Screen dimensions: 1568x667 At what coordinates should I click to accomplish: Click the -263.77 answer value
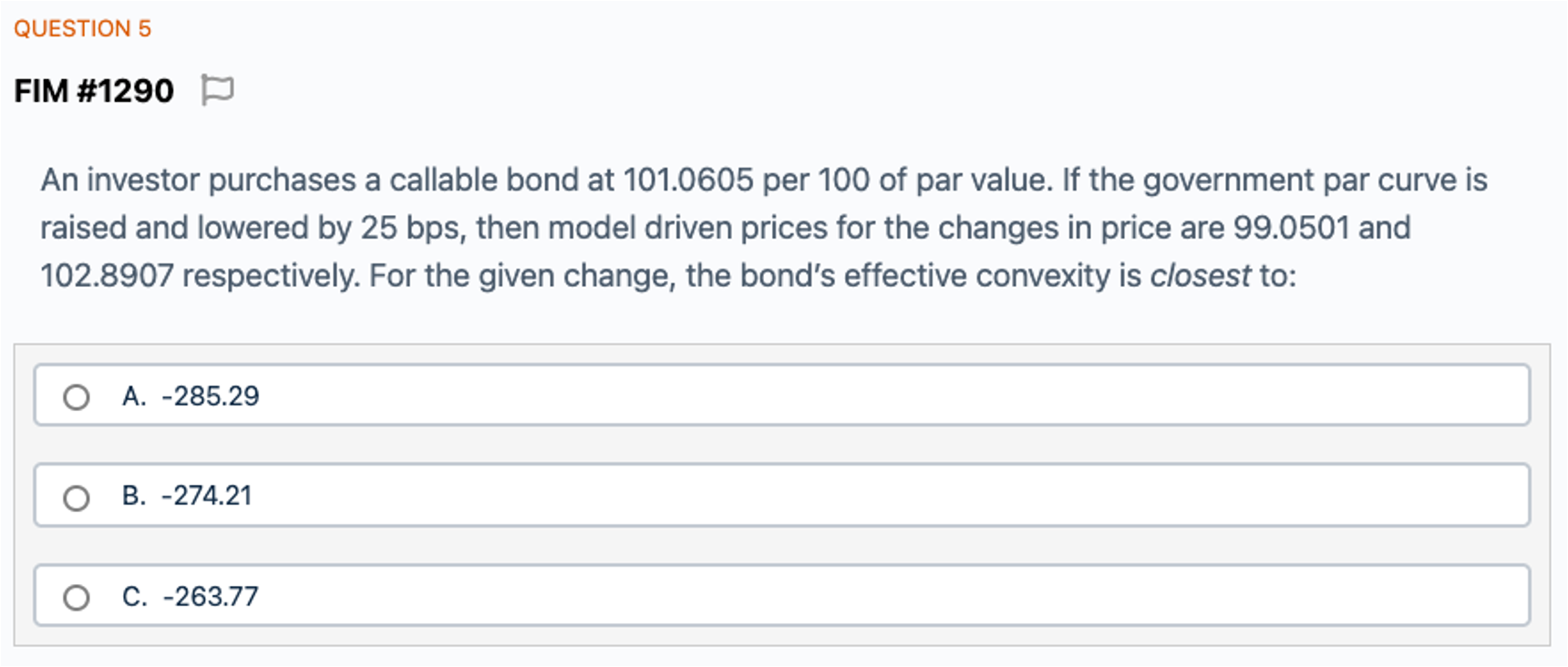point(211,596)
